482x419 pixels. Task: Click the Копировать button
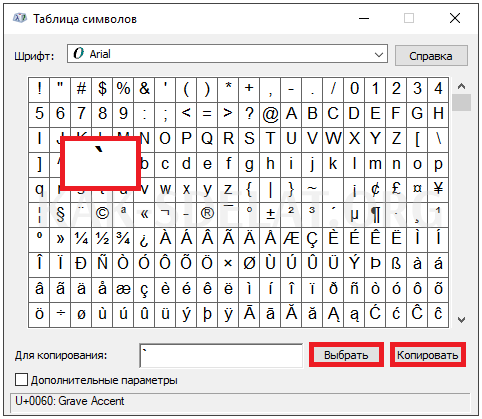pyautogui.click(x=428, y=355)
